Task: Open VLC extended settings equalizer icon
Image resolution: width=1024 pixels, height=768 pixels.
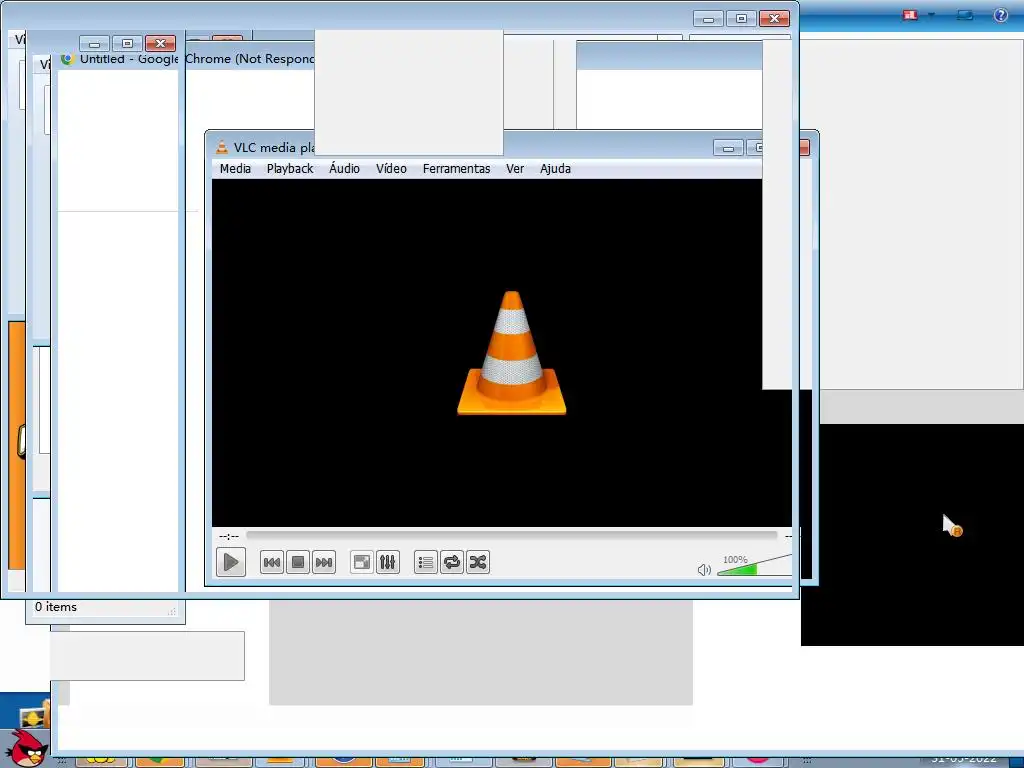Action: pos(387,562)
